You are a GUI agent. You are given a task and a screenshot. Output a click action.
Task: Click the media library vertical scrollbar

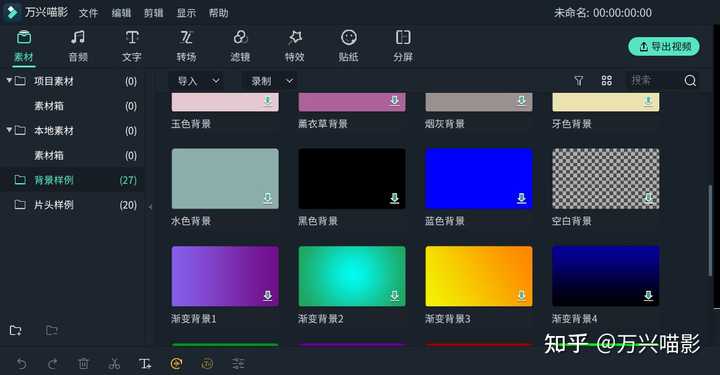[710, 231]
